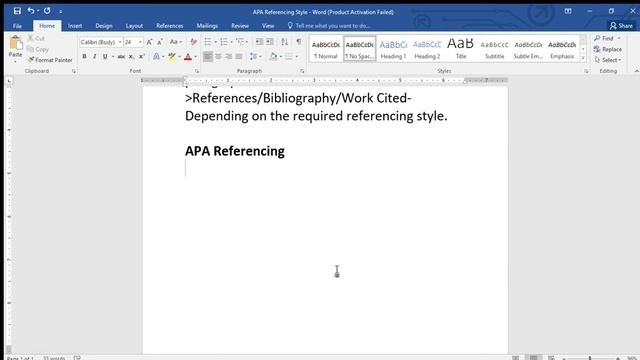Click the Share button
This screenshot has height=360, width=640.
click(x=621, y=26)
